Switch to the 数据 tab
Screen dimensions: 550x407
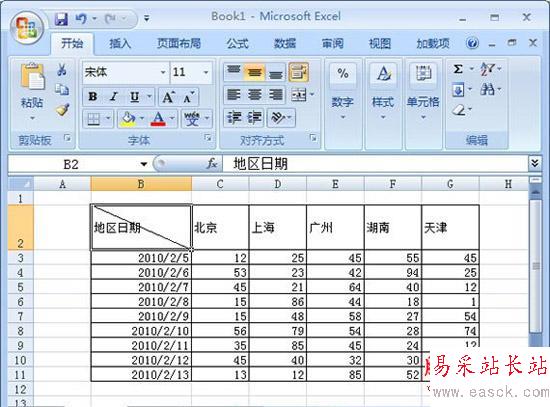[x=285, y=44]
